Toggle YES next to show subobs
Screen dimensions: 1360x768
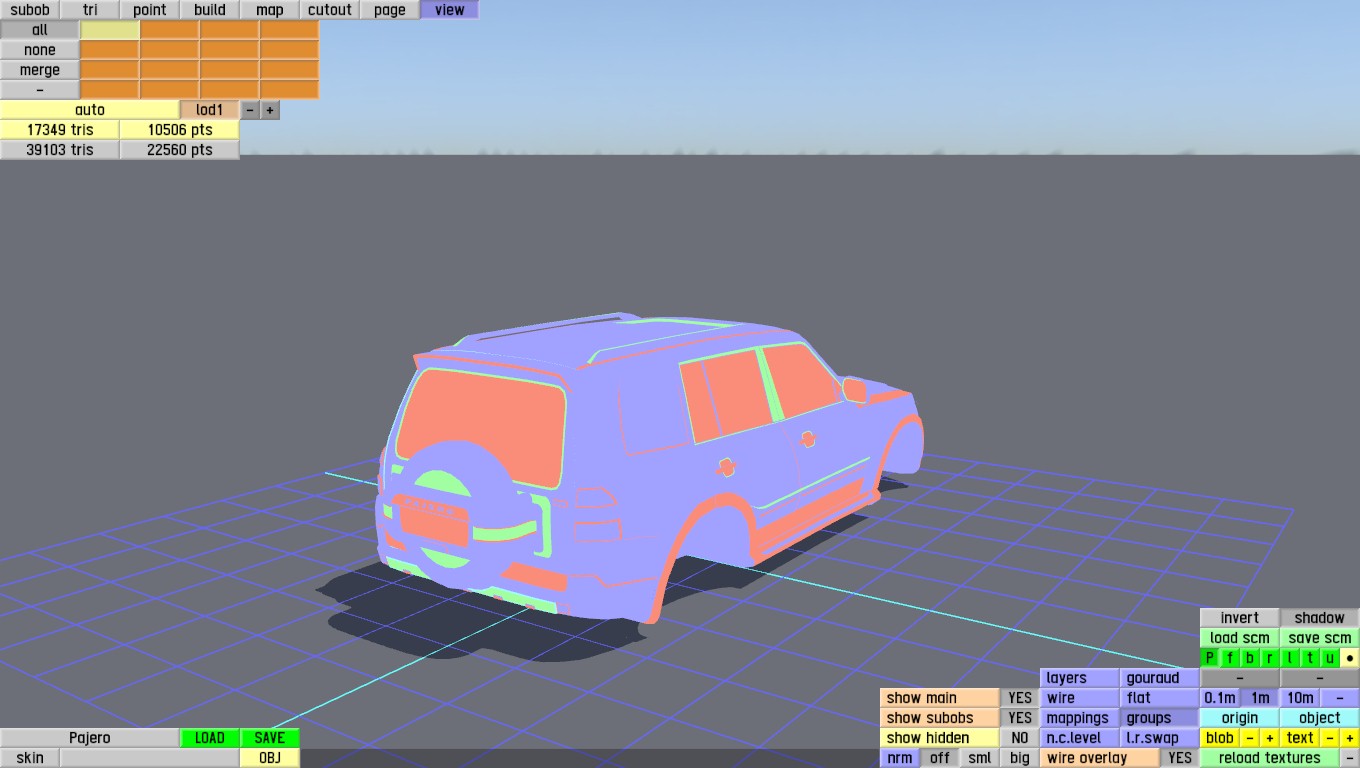point(1020,718)
